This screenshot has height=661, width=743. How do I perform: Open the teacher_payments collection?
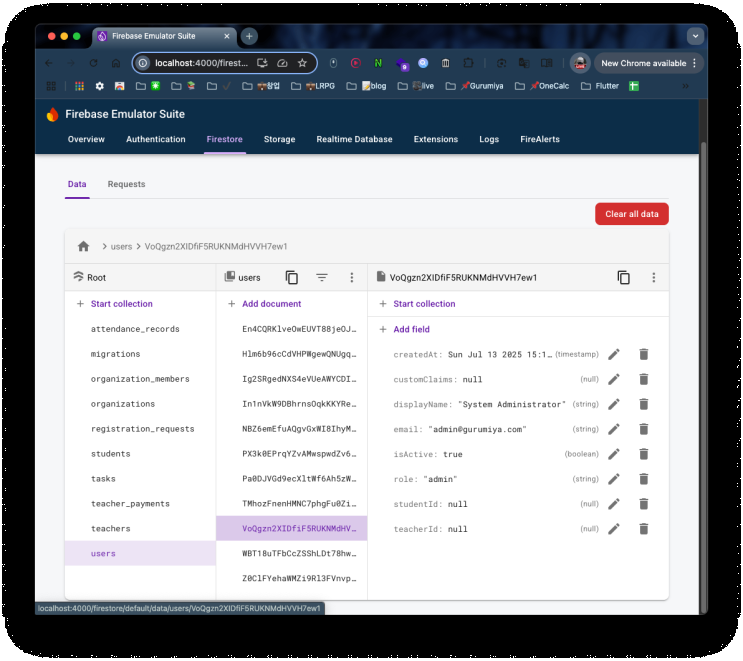(140, 504)
